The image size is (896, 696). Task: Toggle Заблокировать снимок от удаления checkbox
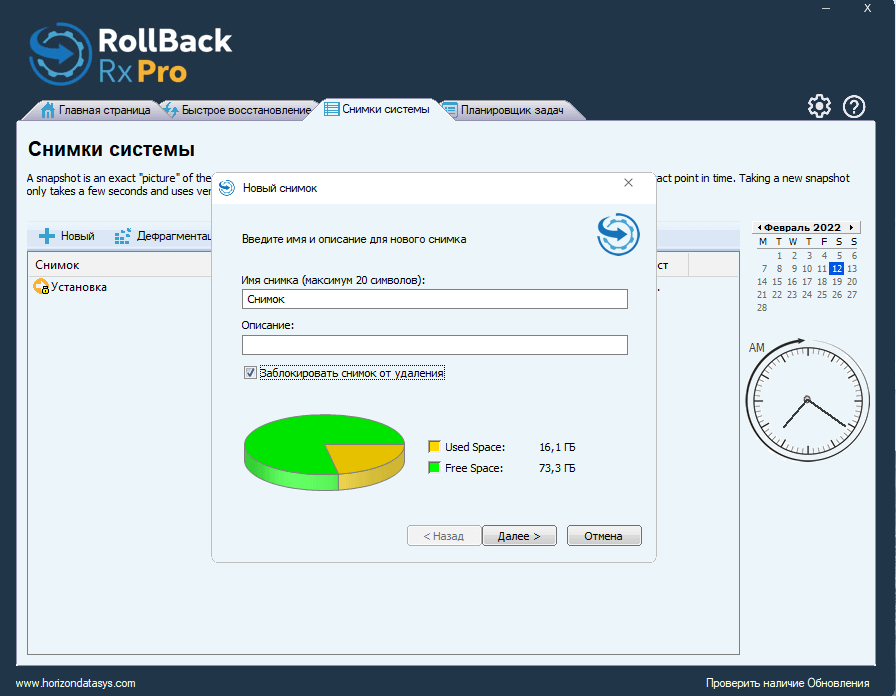pyautogui.click(x=250, y=373)
